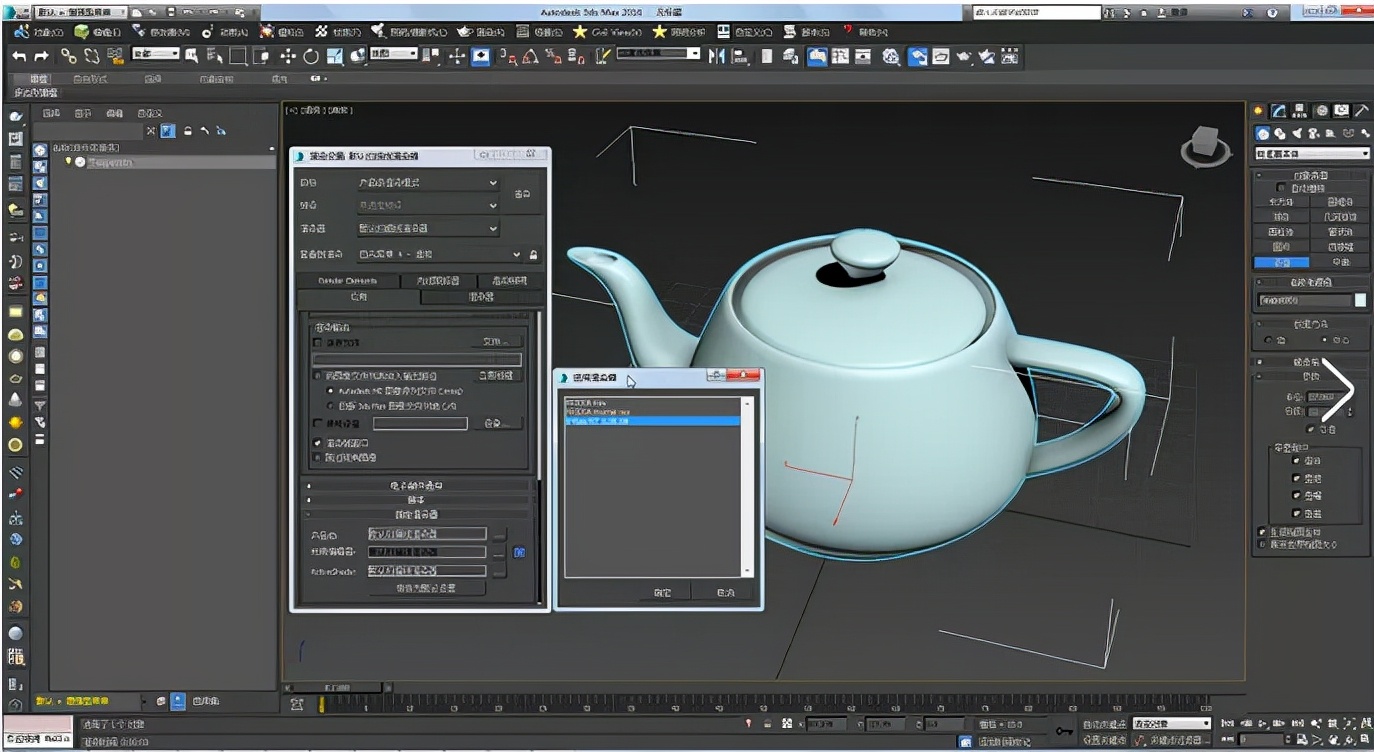Image resolution: width=1374 pixels, height=752 pixels.
Task: Click the OK button in the preset dialog
Action: [x=661, y=591]
